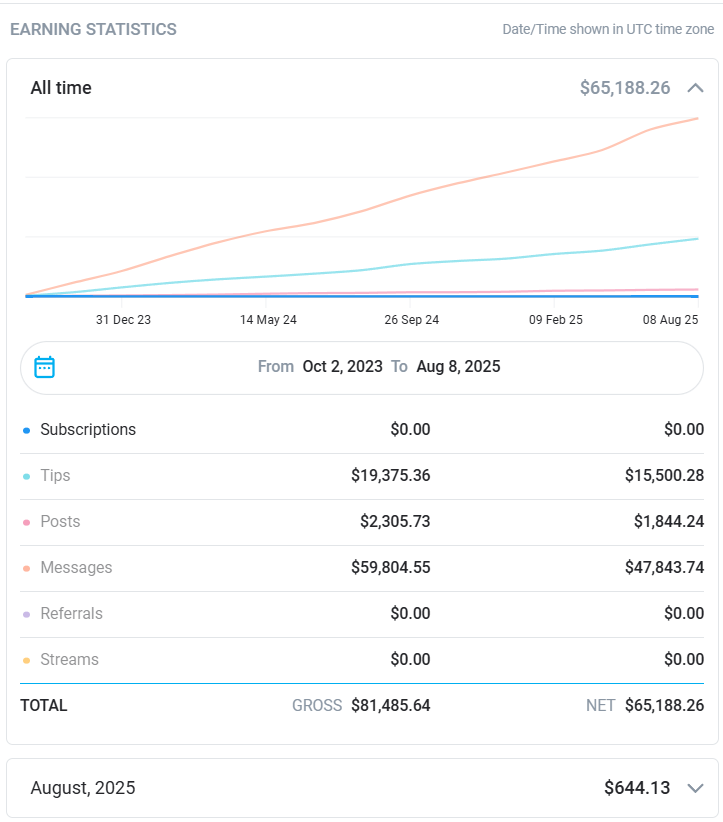Click the Posts pink legend dot
The width and height of the screenshot is (723, 822).
pos(26,523)
